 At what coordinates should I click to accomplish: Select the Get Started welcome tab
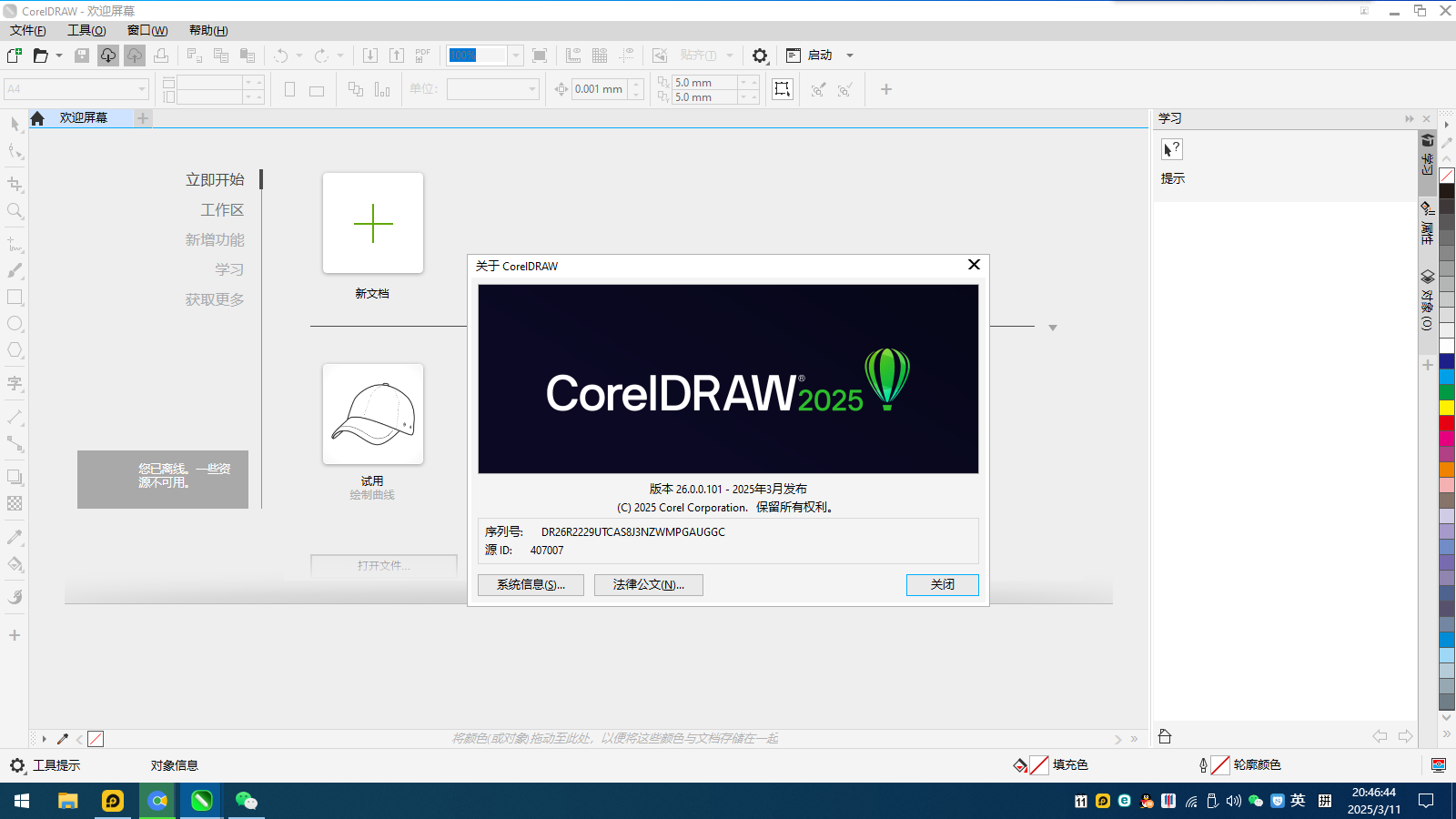pos(215,180)
